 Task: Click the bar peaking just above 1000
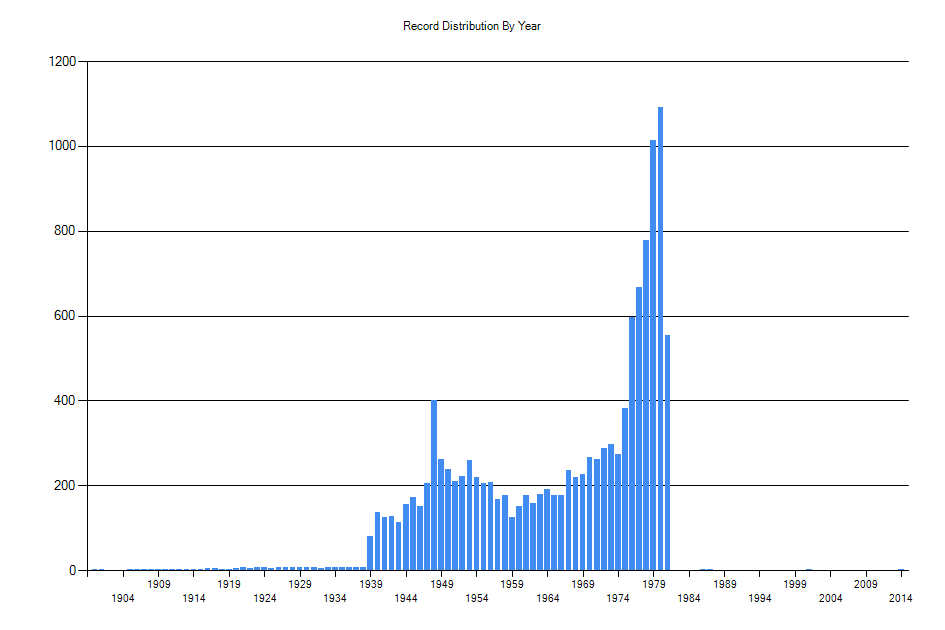(653, 355)
